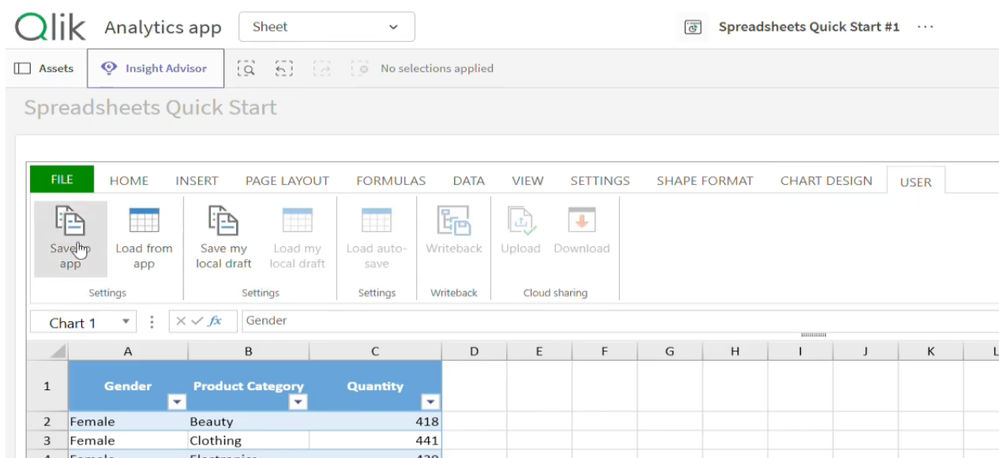Click the fx insert function icon
Screen dimensions: 999x458
click(x=215, y=321)
